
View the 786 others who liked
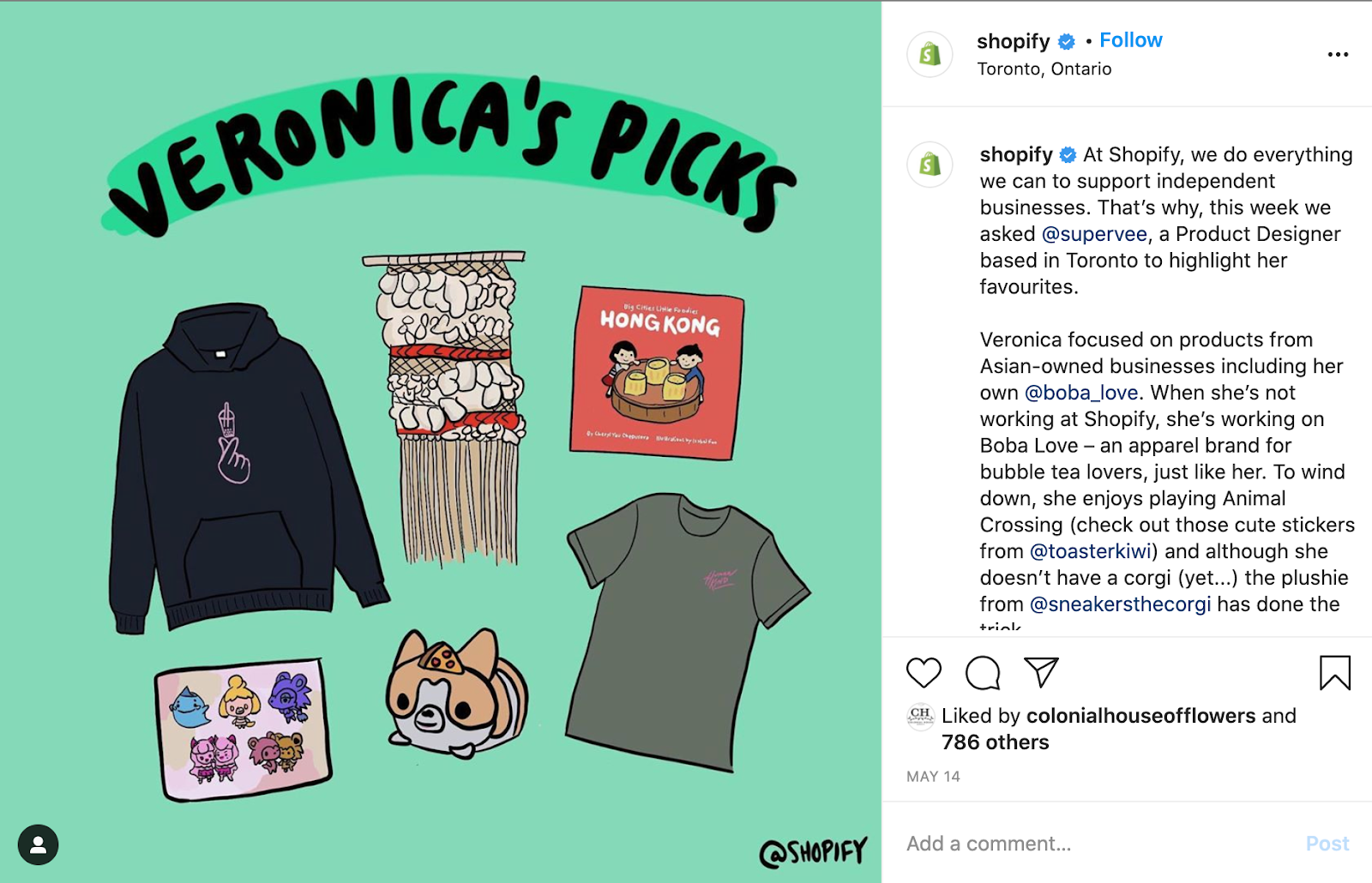(995, 742)
